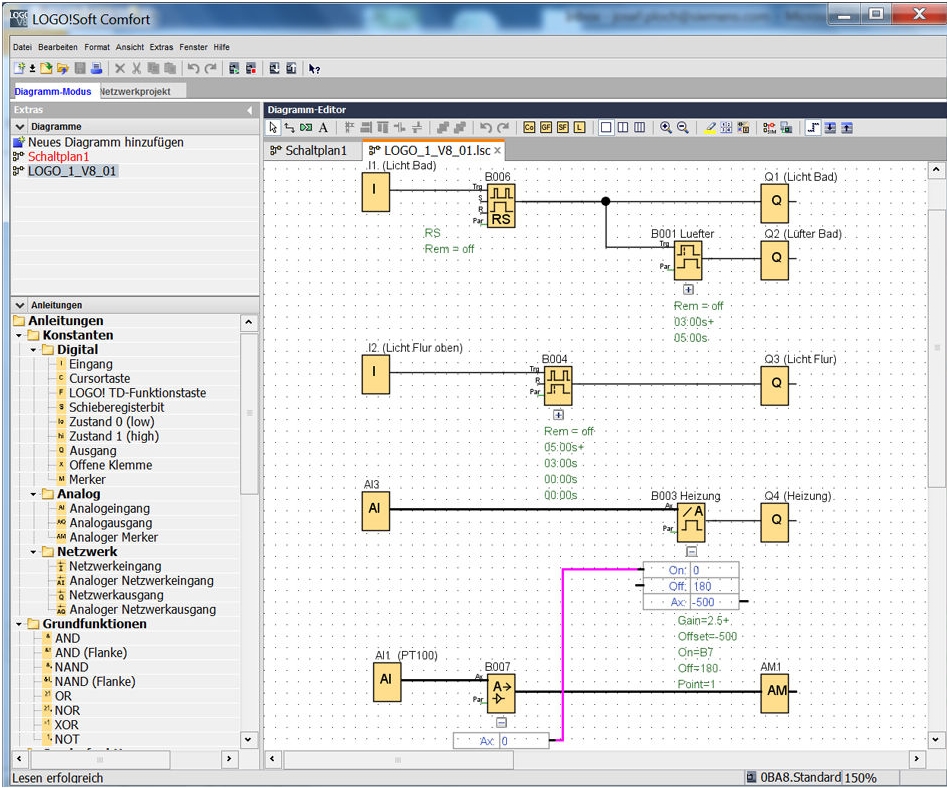Select Eingang in the Digital constants
Screen dimensions: 947x788
[x=91, y=364]
